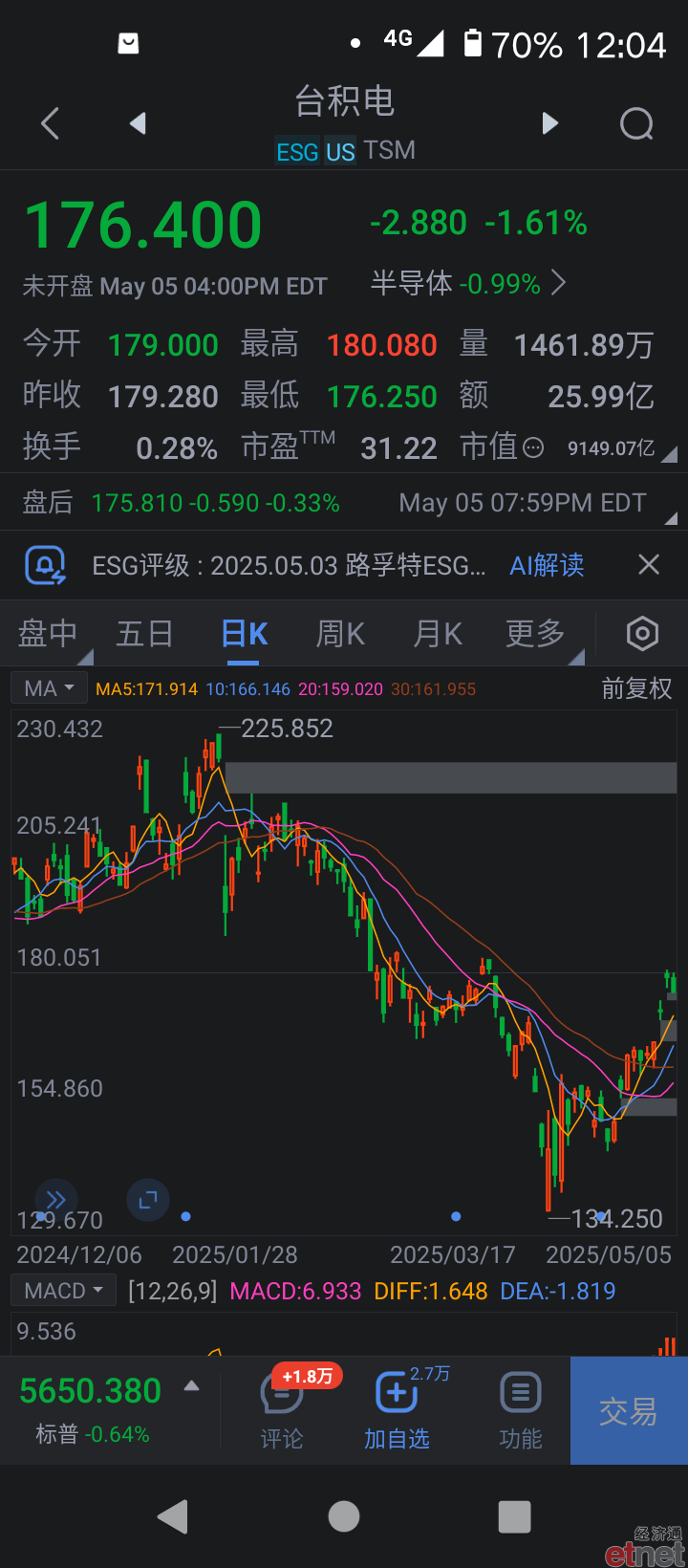Dismiss the ESG rating banner
Image resolution: width=688 pixels, height=1568 pixels.
[649, 565]
